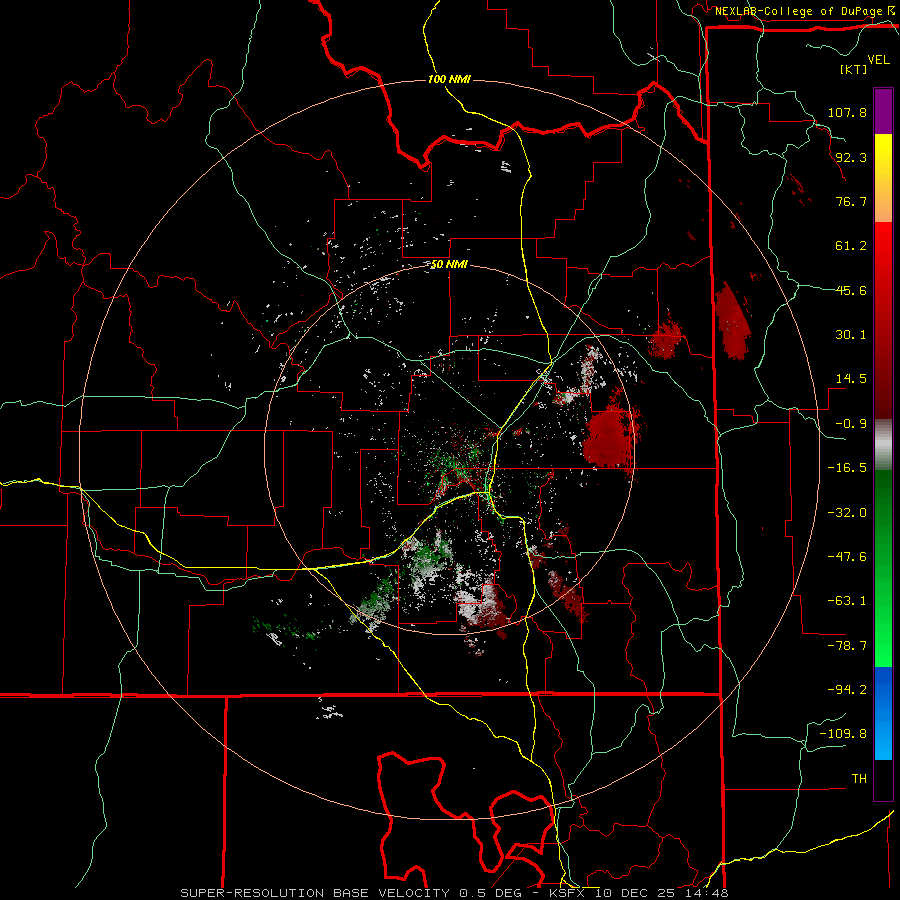Select the -47.6 scale value
Image resolution: width=900 pixels, height=900 pixels.
point(847,557)
